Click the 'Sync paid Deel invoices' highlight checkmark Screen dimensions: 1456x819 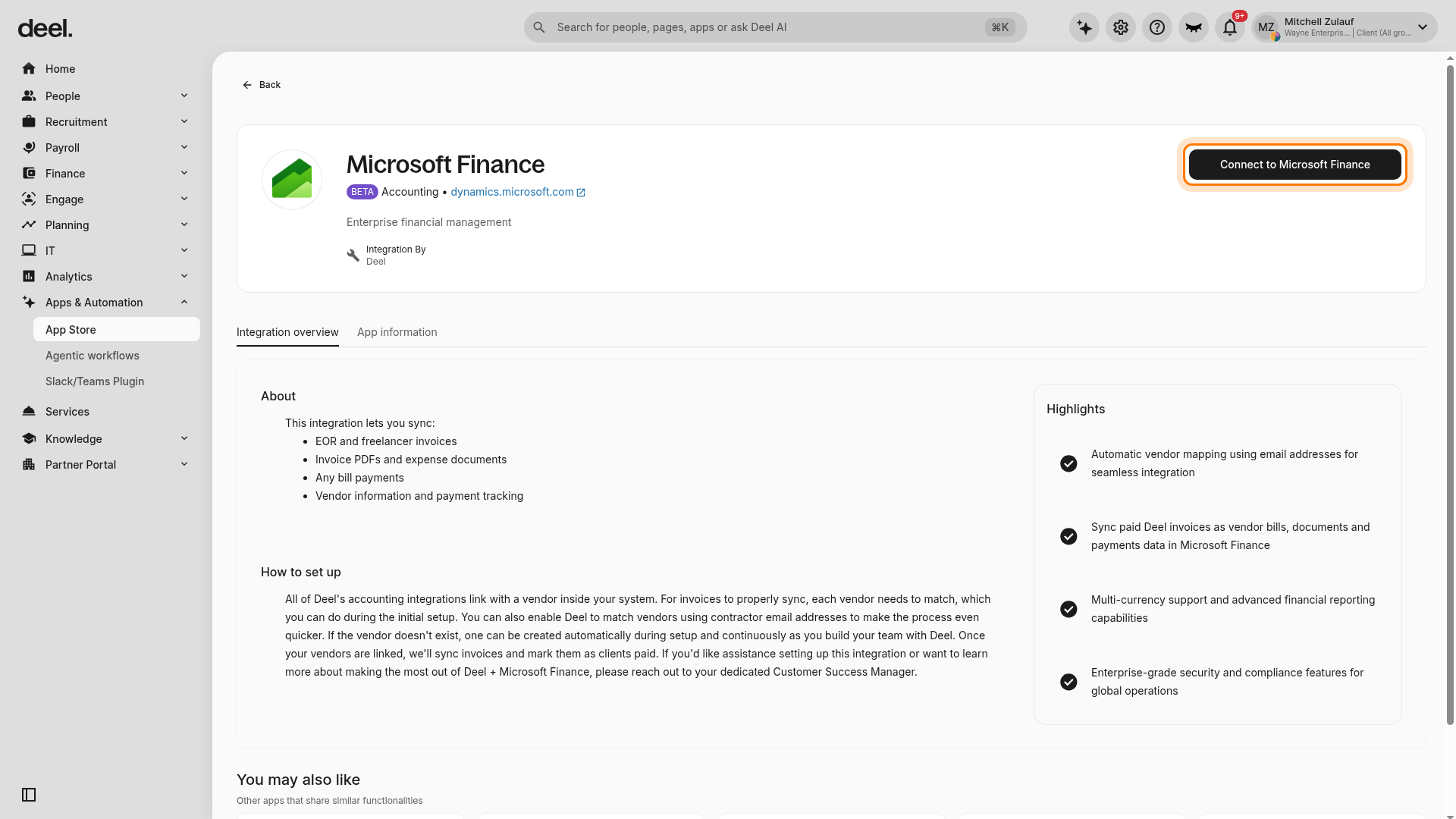coord(1068,536)
